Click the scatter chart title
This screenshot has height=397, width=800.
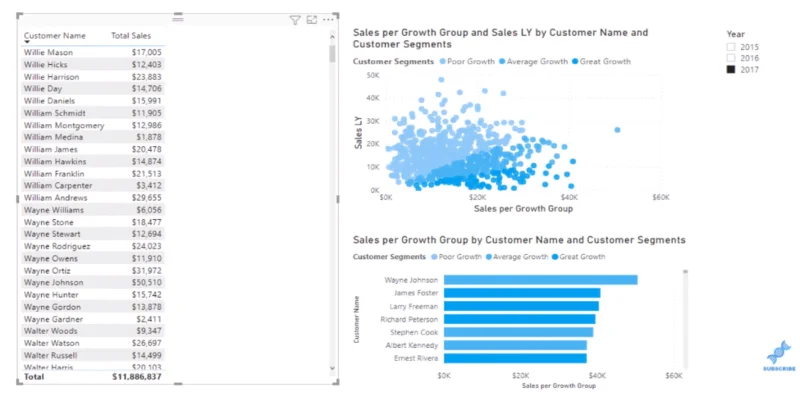pos(500,38)
